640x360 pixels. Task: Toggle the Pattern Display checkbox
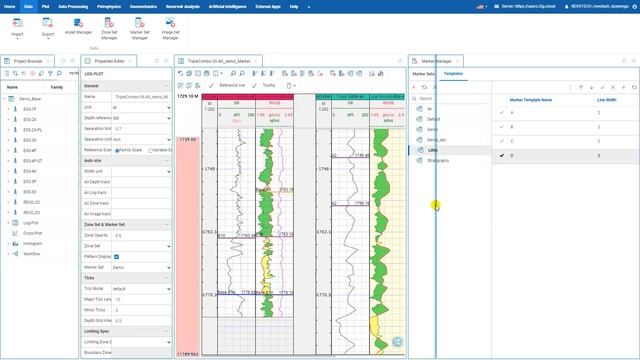pyautogui.click(x=116, y=257)
